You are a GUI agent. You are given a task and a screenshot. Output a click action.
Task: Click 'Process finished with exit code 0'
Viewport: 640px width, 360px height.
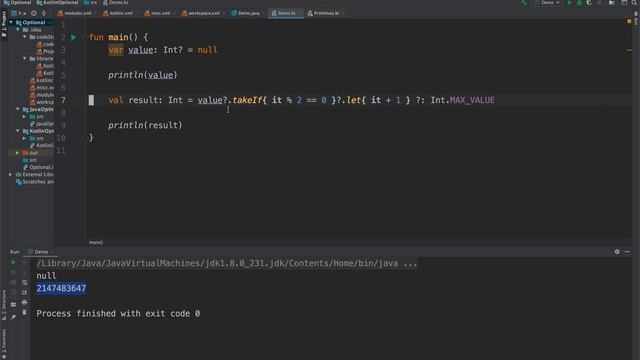click(x=118, y=313)
